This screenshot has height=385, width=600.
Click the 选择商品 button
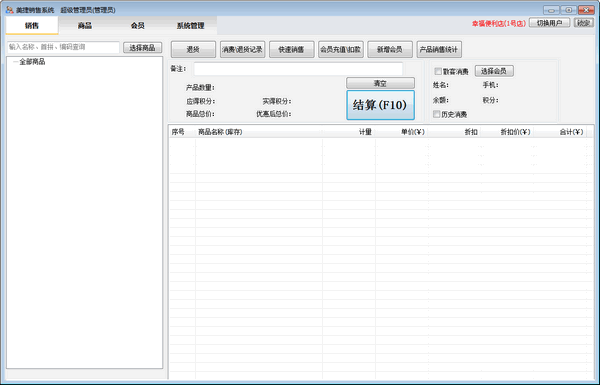[142, 47]
